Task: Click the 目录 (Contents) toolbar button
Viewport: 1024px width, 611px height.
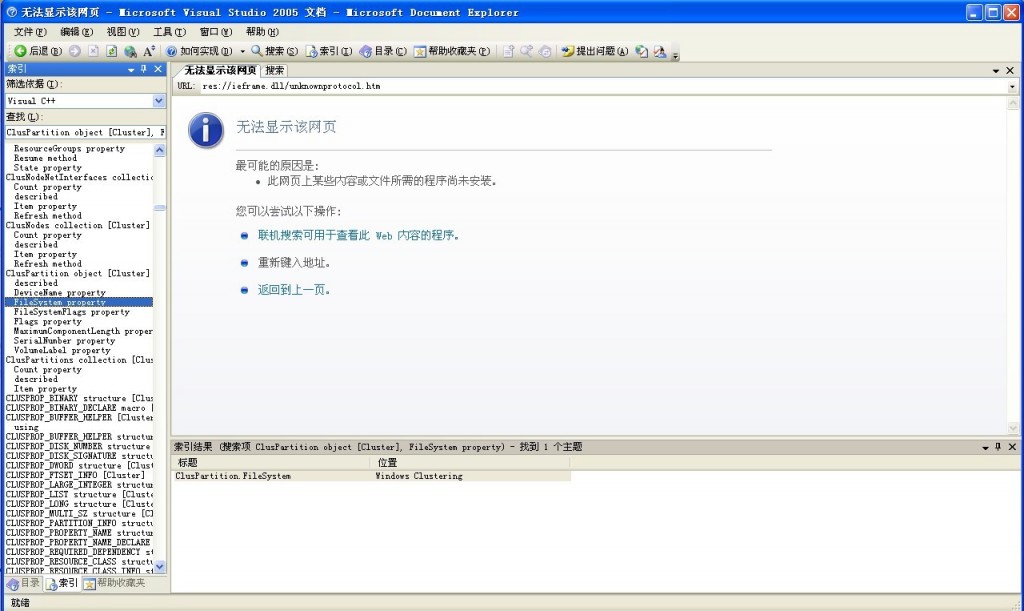Action: coord(383,51)
